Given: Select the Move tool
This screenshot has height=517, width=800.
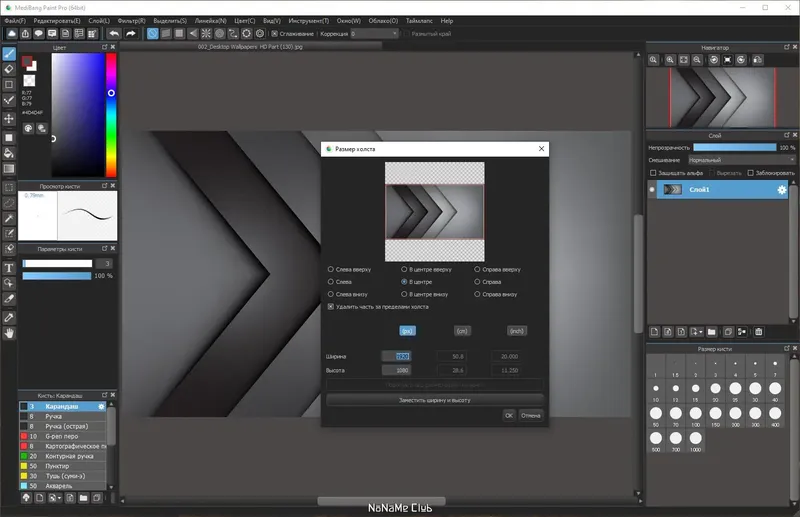Looking at the screenshot, I should (x=9, y=118).
